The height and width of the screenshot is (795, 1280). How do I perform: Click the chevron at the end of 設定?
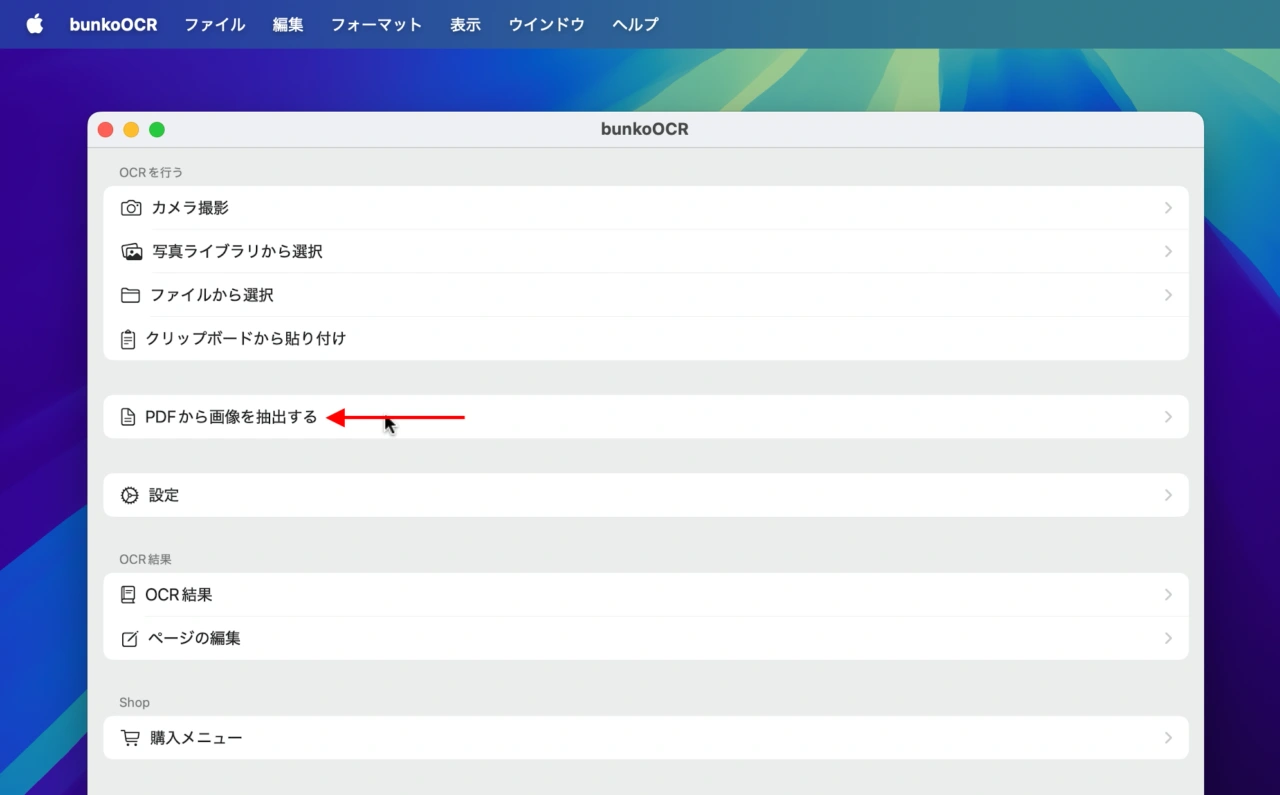pyautogui.click(x=1168, y=494)
